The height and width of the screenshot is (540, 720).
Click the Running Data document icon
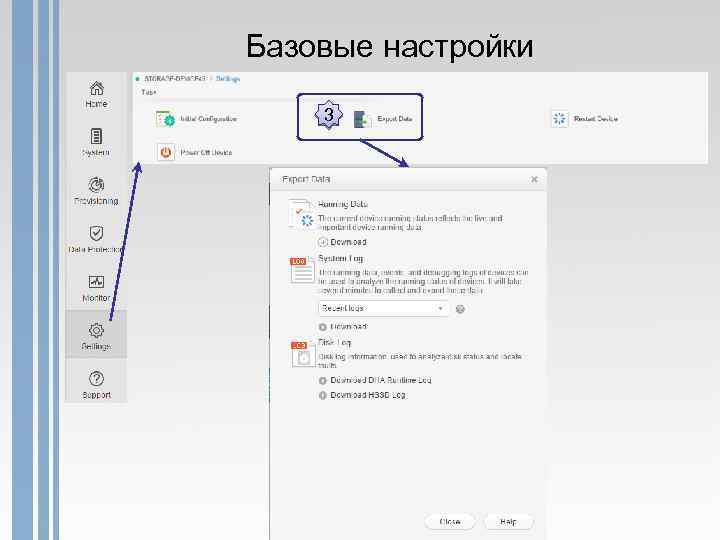[301, 214]
